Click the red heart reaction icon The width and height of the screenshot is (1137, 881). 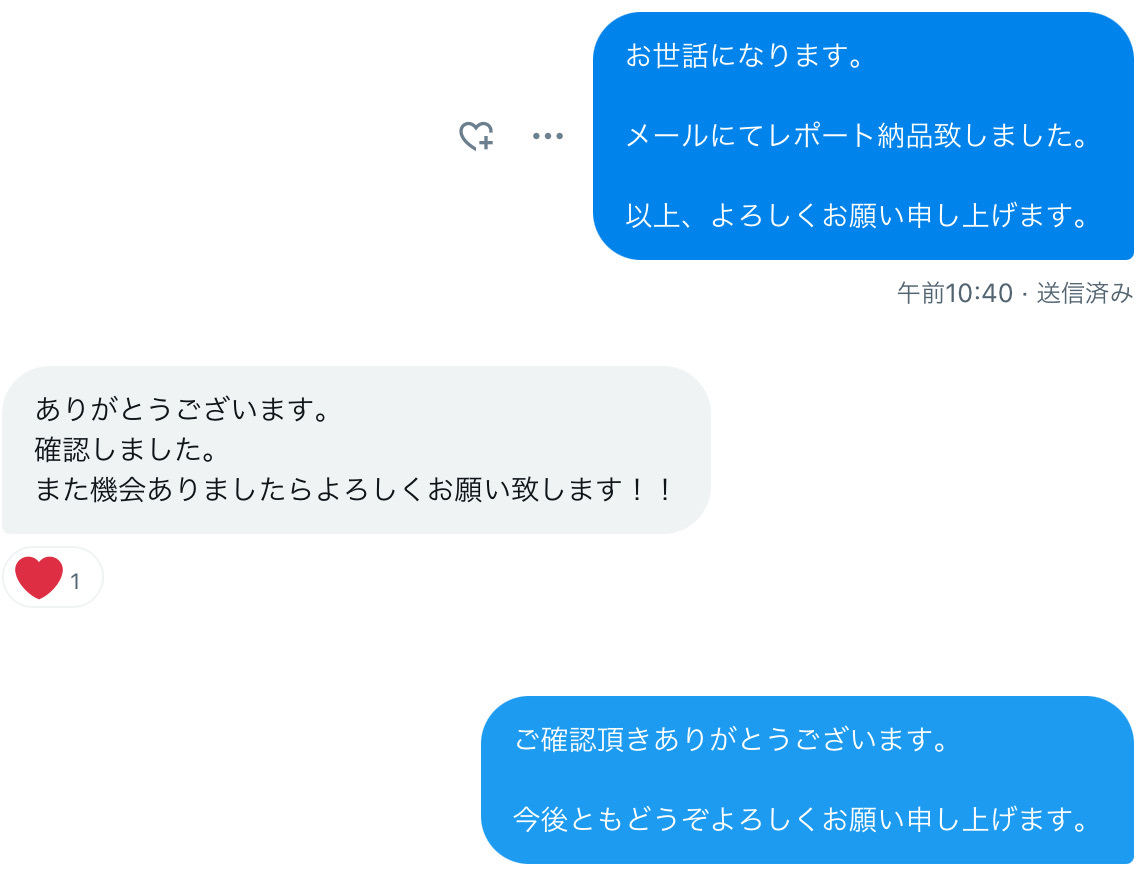(39, 578)
